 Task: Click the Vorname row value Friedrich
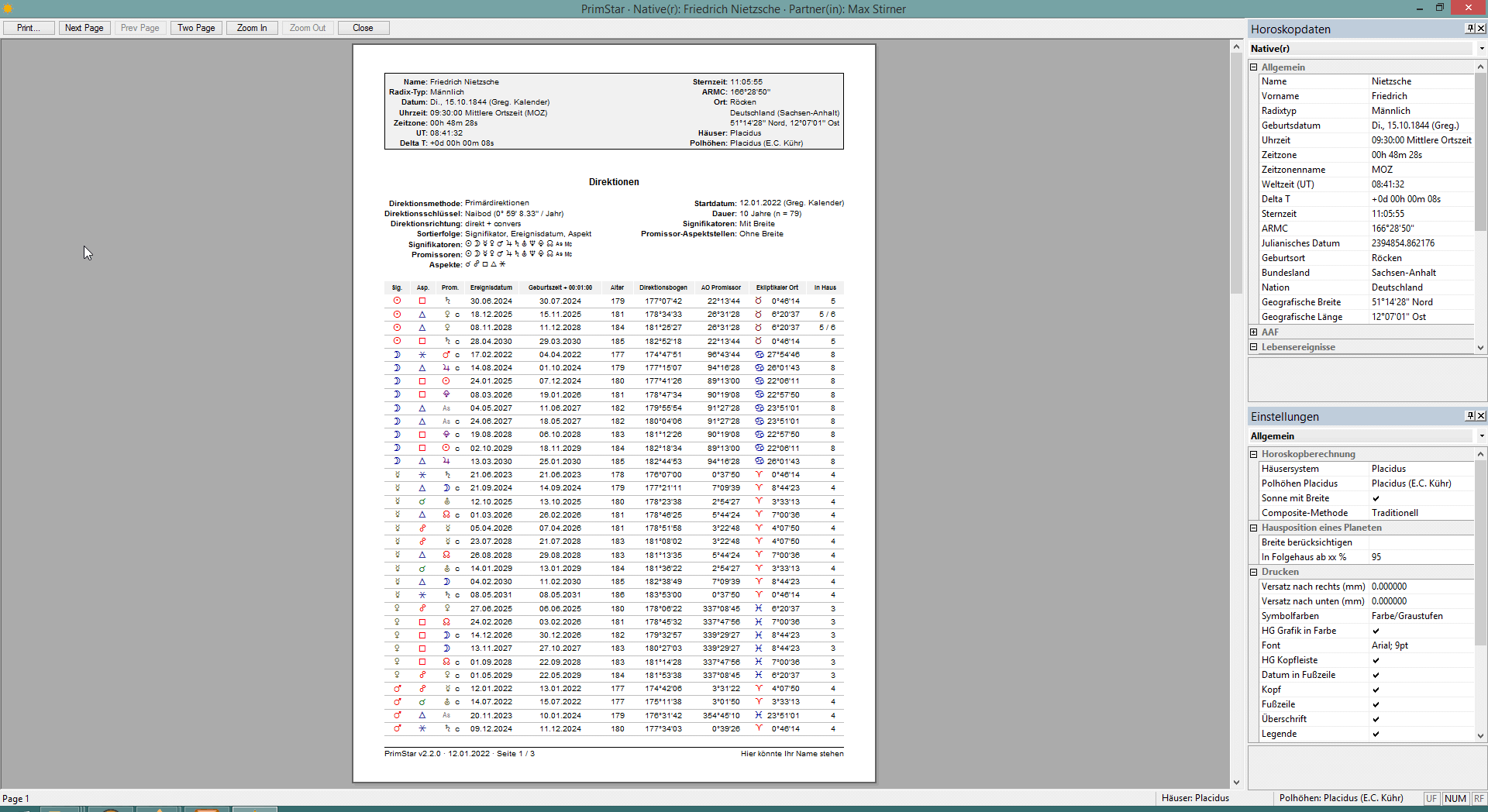(1421, 96)
